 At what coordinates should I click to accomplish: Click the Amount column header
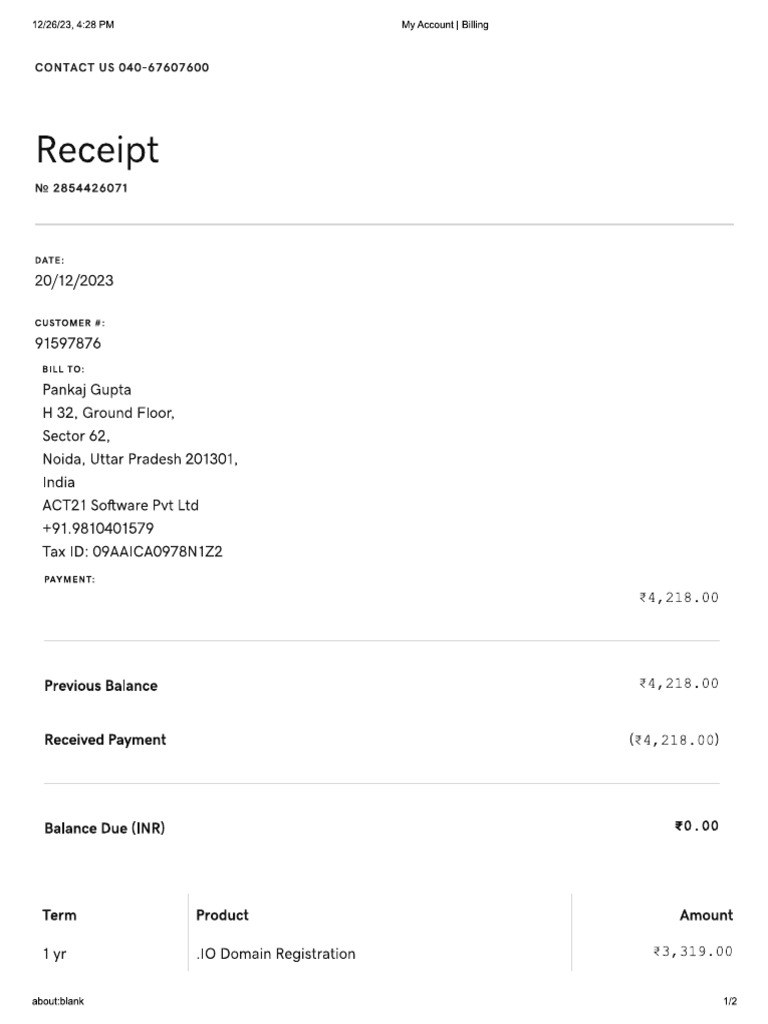(x=706, y=915)
